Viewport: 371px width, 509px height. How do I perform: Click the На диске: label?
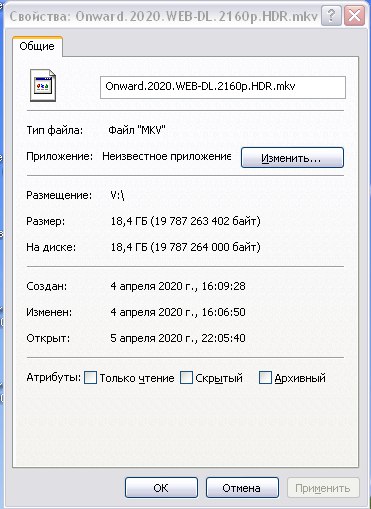(51, 247)
